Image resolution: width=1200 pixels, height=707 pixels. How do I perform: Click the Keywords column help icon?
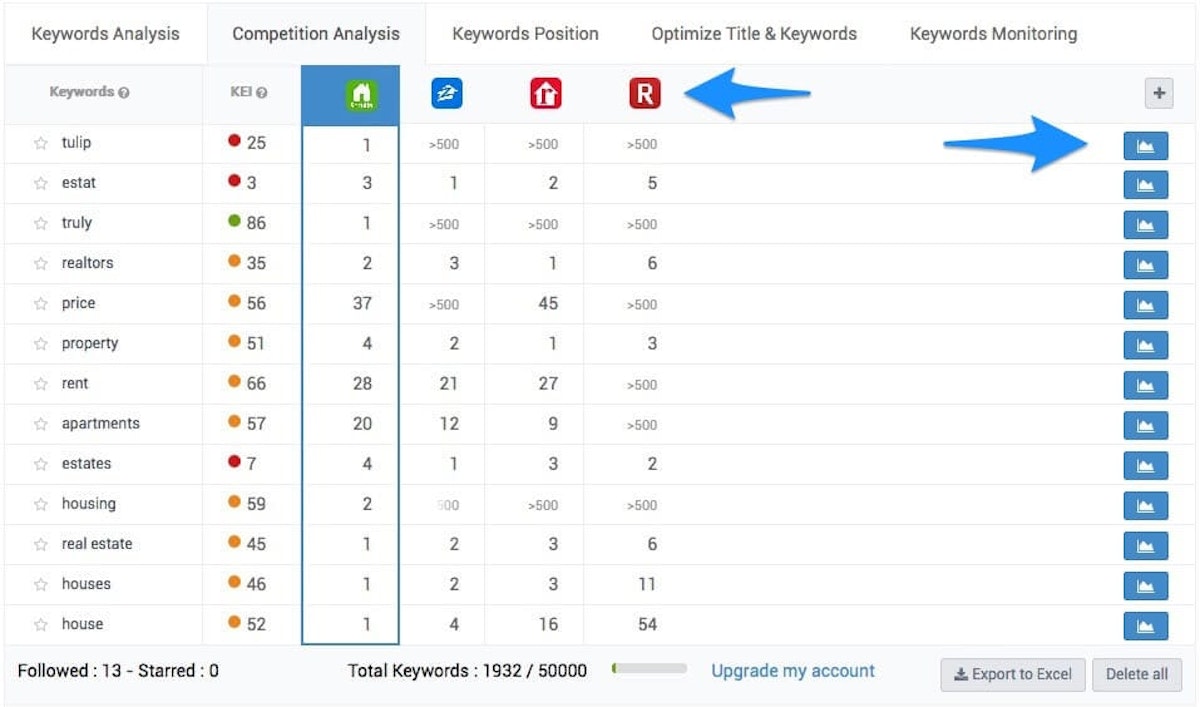tap(124, 93)
